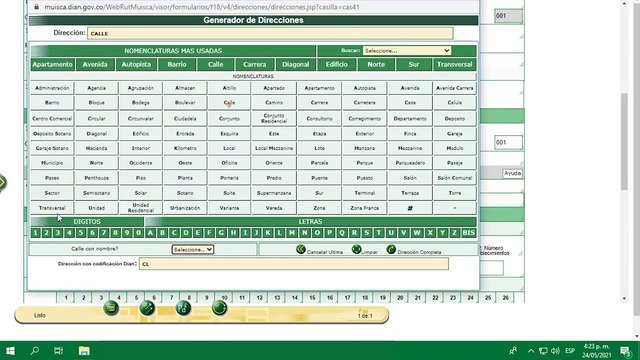This screenshot has width=640, height=360.
Task: Click digit 0 in the DIGITOS row
Action: point(138,233)
